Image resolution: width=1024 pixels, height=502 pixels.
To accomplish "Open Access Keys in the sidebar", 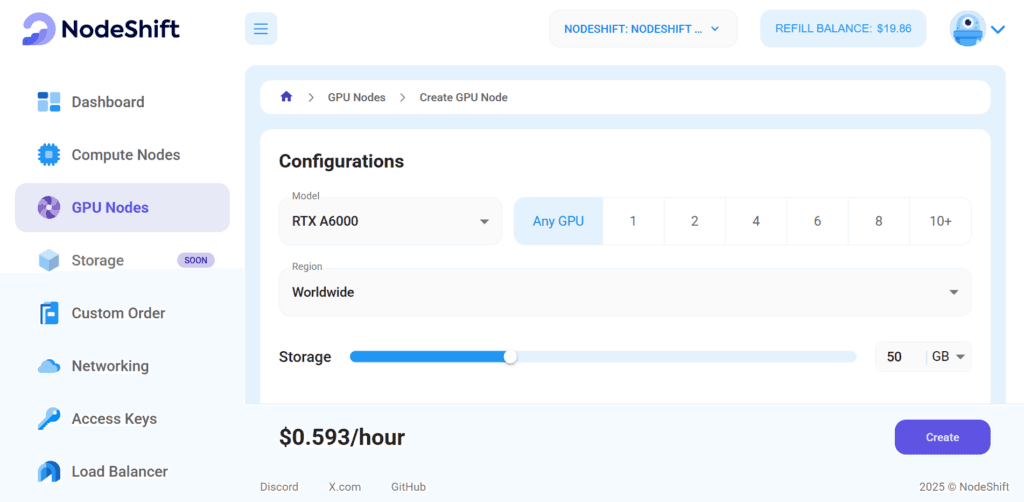I will pos(122,418).
